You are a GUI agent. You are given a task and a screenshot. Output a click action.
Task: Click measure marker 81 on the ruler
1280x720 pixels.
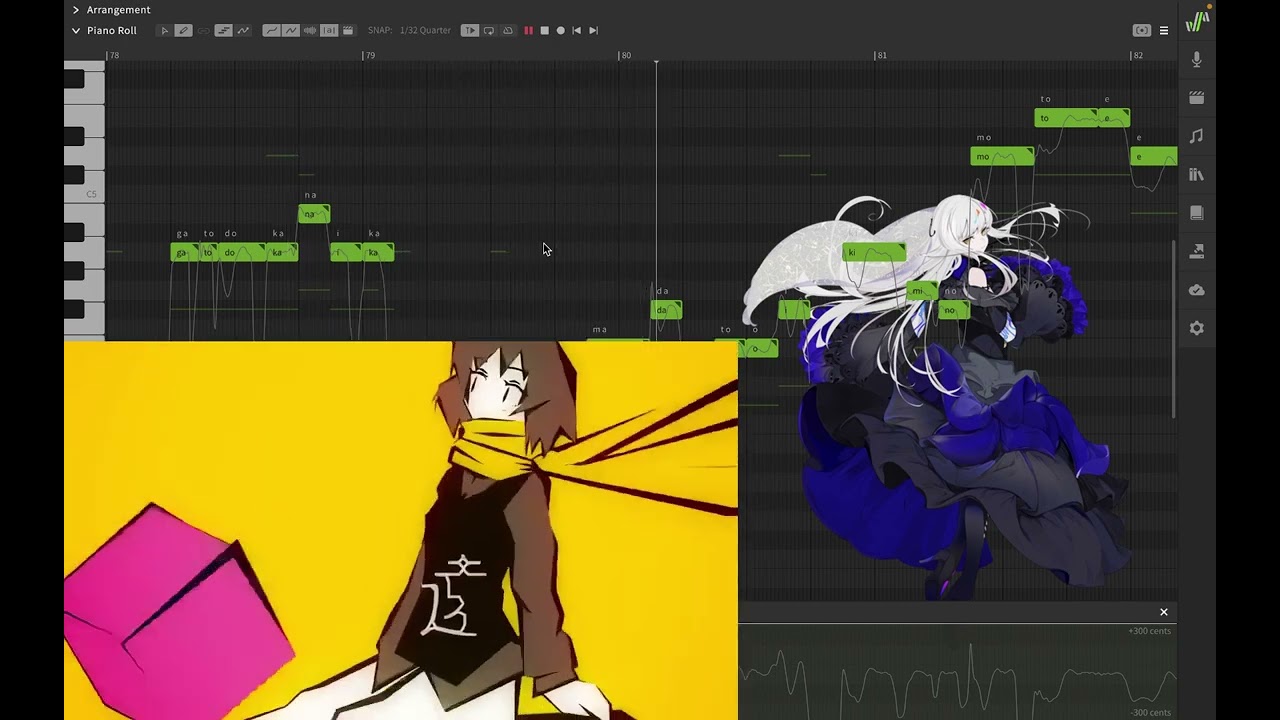[x=881, y=55]
